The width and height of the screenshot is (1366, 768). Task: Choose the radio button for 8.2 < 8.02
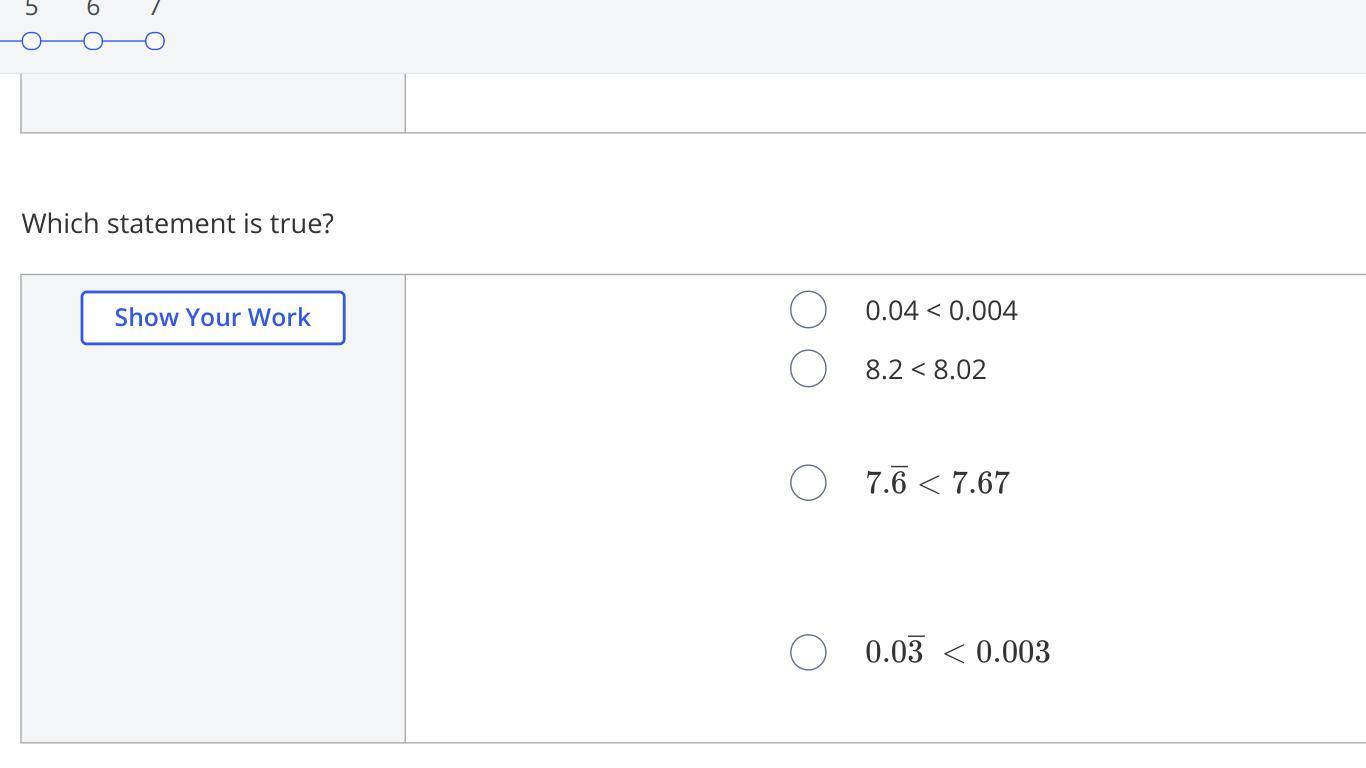(x=808, y=369)
